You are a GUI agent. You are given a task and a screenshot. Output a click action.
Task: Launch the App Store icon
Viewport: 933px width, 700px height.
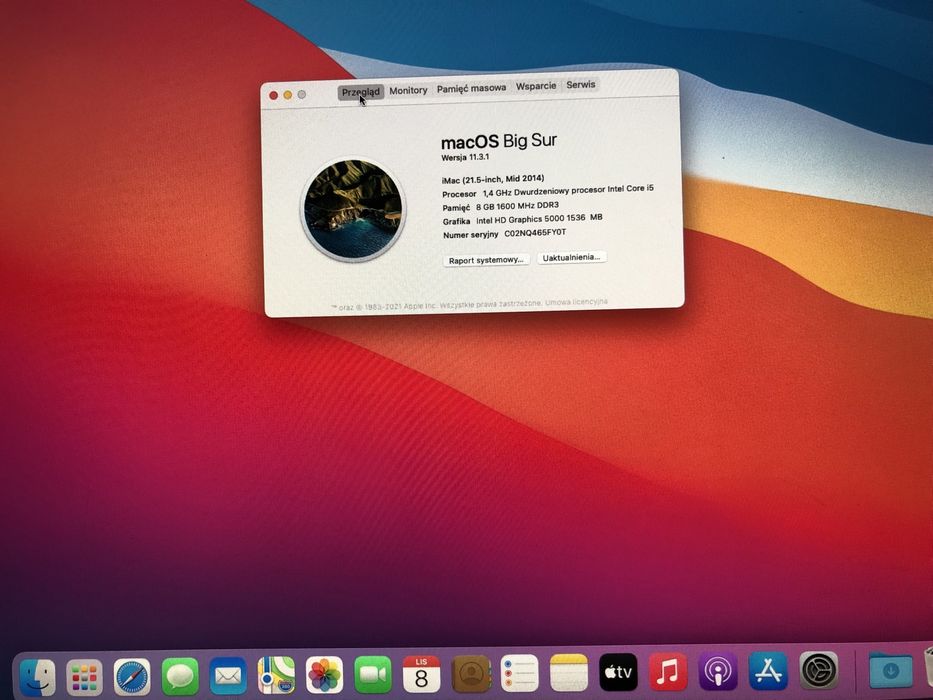[768, 671]
